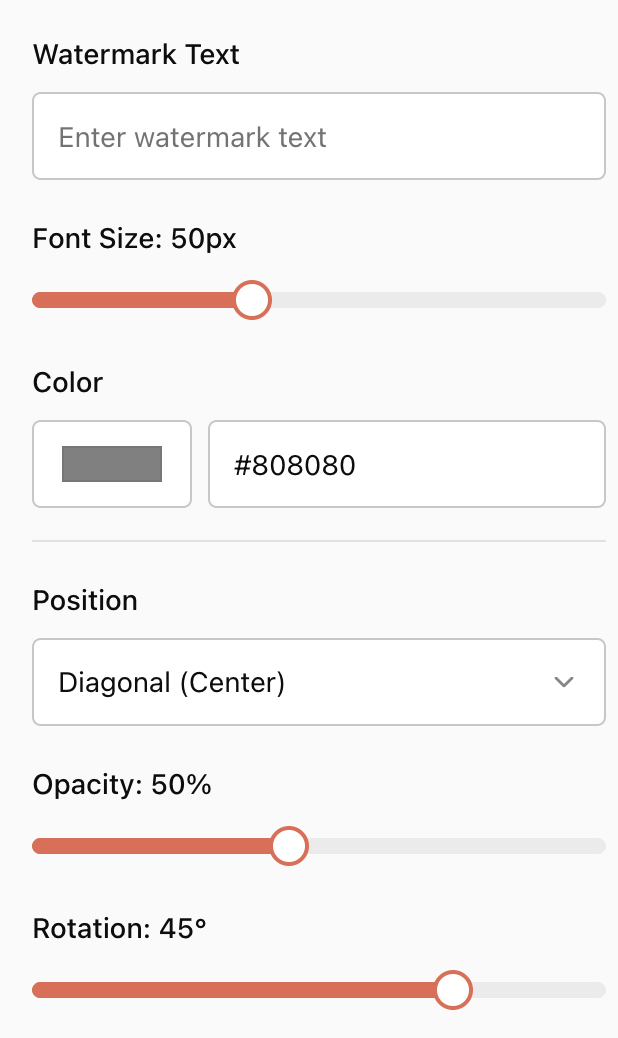Click the "Watermark Text" label

click(x=136, y=54)
